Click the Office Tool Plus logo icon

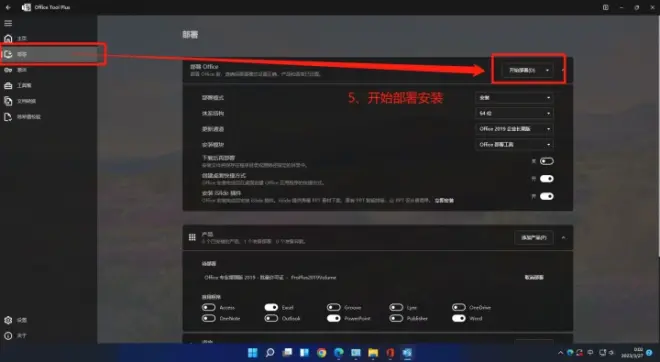[x=26, y=7]
